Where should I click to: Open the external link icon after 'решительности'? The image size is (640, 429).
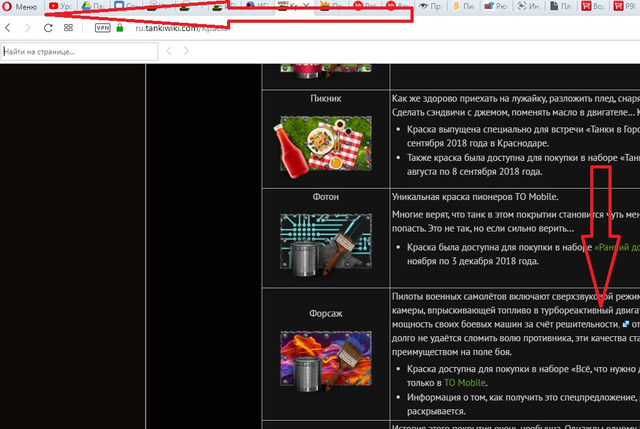(625, 324)
